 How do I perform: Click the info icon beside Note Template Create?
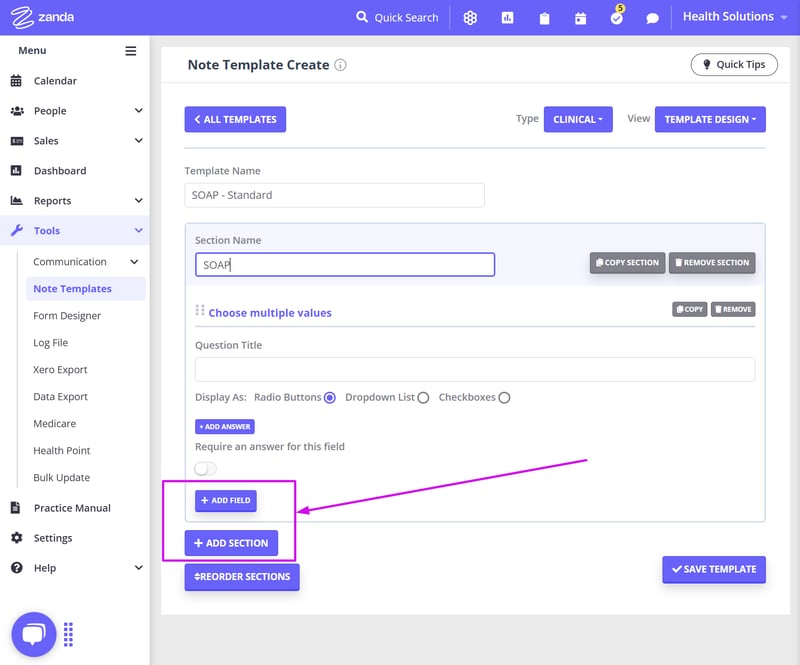[340, 65]
